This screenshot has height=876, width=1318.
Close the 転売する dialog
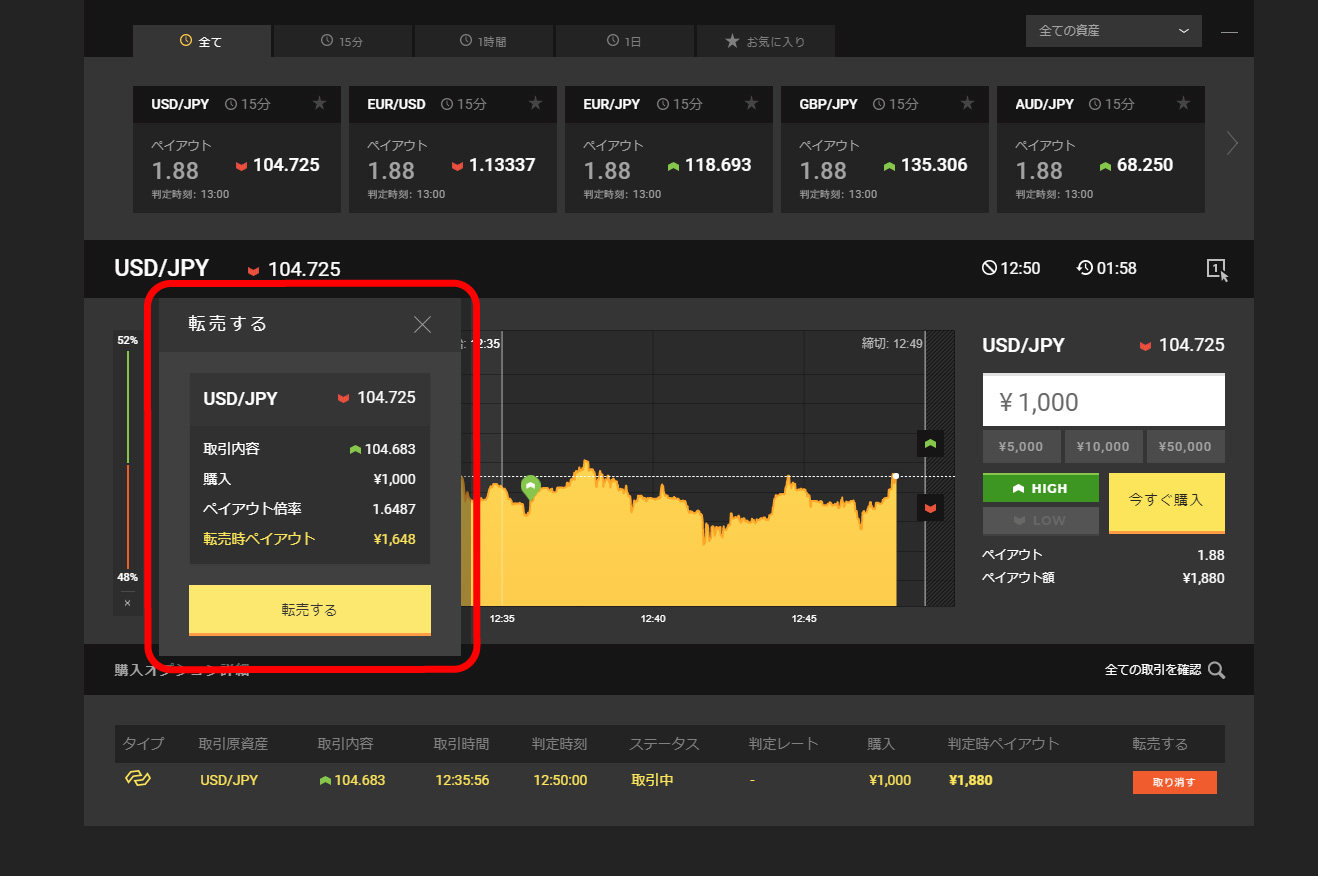click(x=422, y=324)
